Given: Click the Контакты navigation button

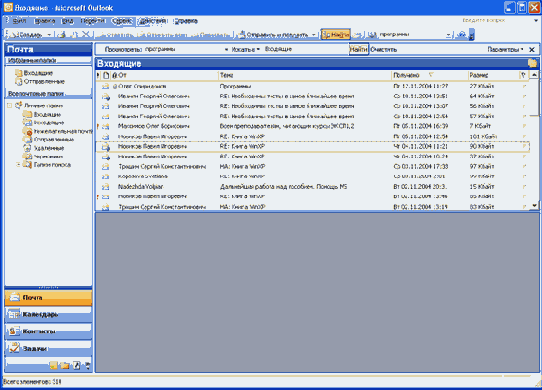Looking at the screenshot, I should click(48, 331).
